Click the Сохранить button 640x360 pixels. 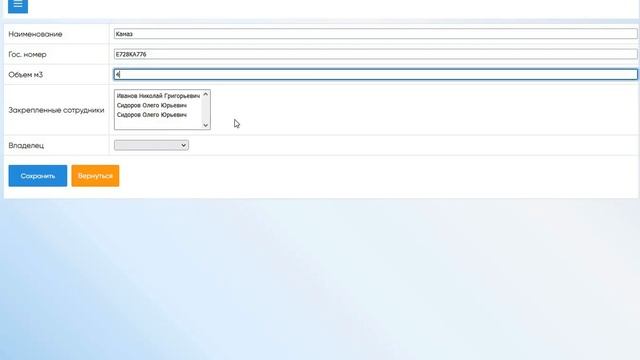point(38,176)
